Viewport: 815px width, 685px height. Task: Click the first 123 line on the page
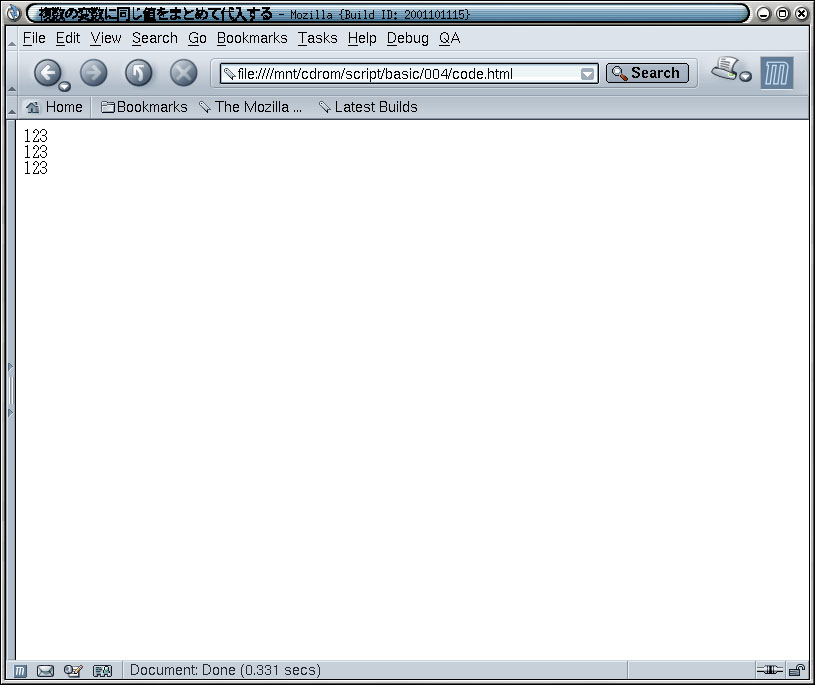(x=35, y=136)
